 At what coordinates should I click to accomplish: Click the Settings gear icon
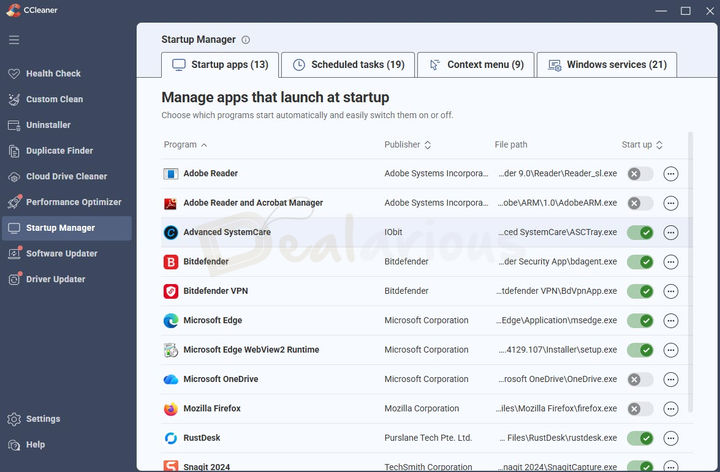tap(14, 419)
